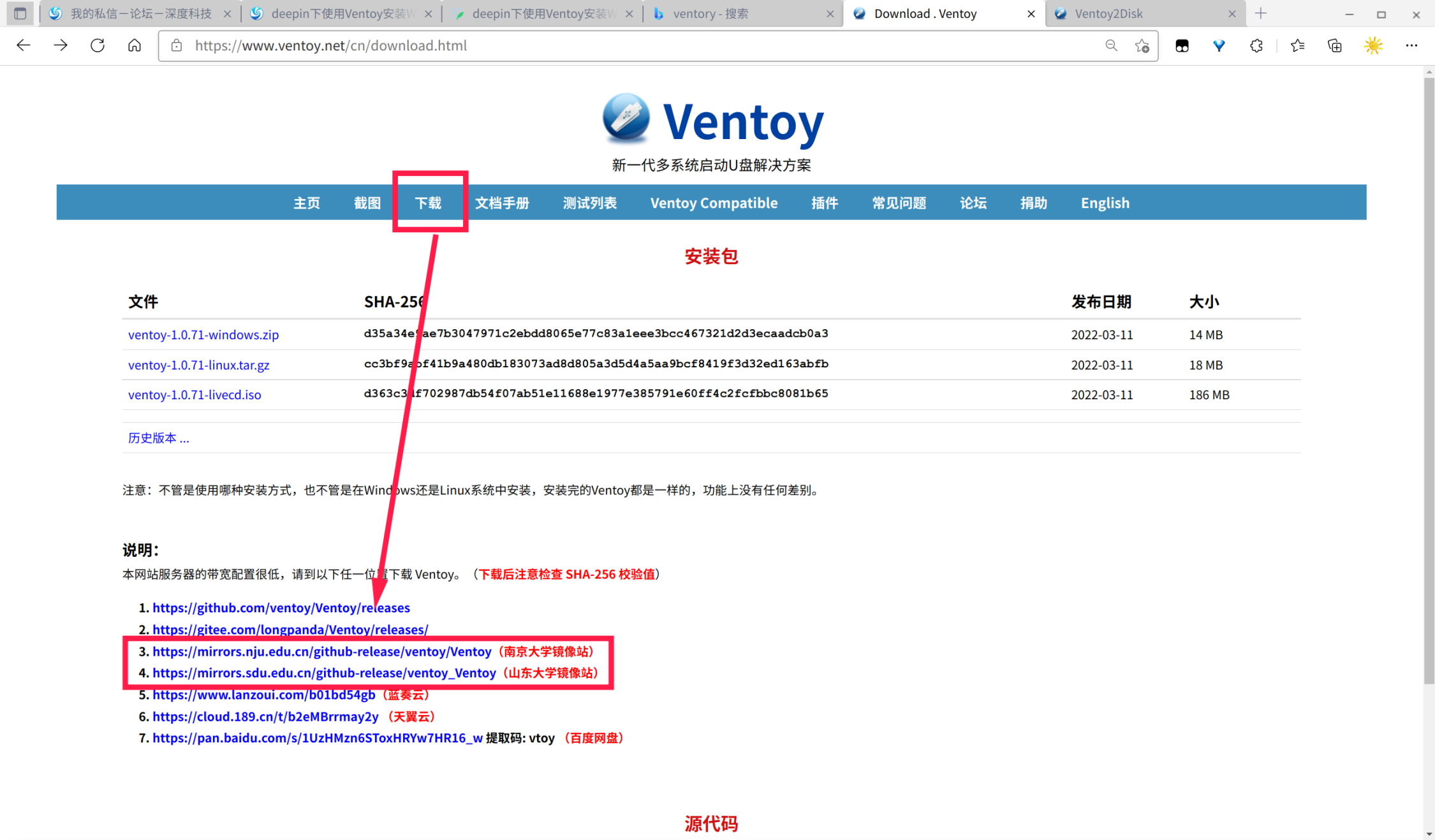Download ventoy-1.0.71-linux.tar.gz file
Viewport: 1435px width, 840px height.
tap(198, 365)
